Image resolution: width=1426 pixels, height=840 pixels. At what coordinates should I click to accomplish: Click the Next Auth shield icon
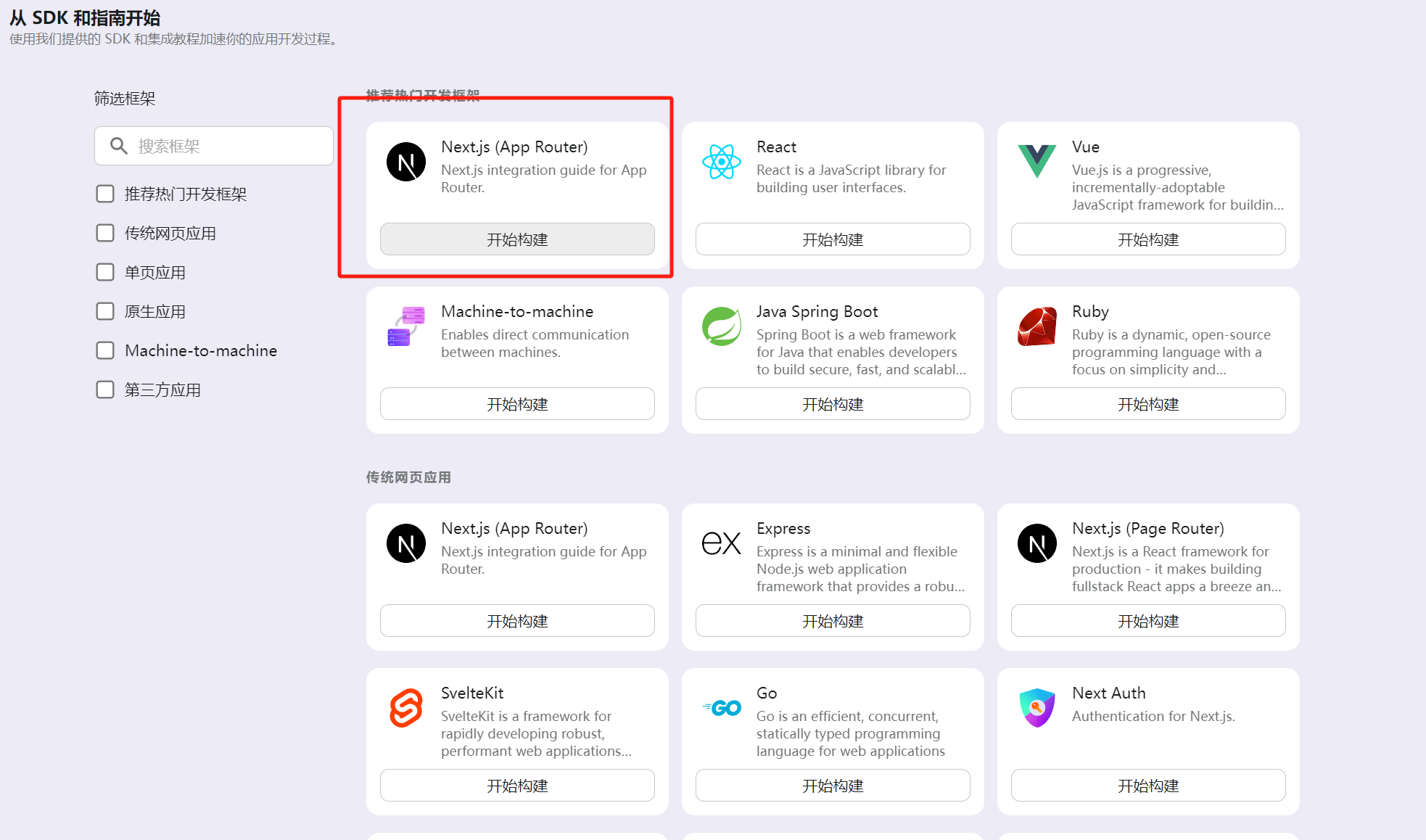1037,708
